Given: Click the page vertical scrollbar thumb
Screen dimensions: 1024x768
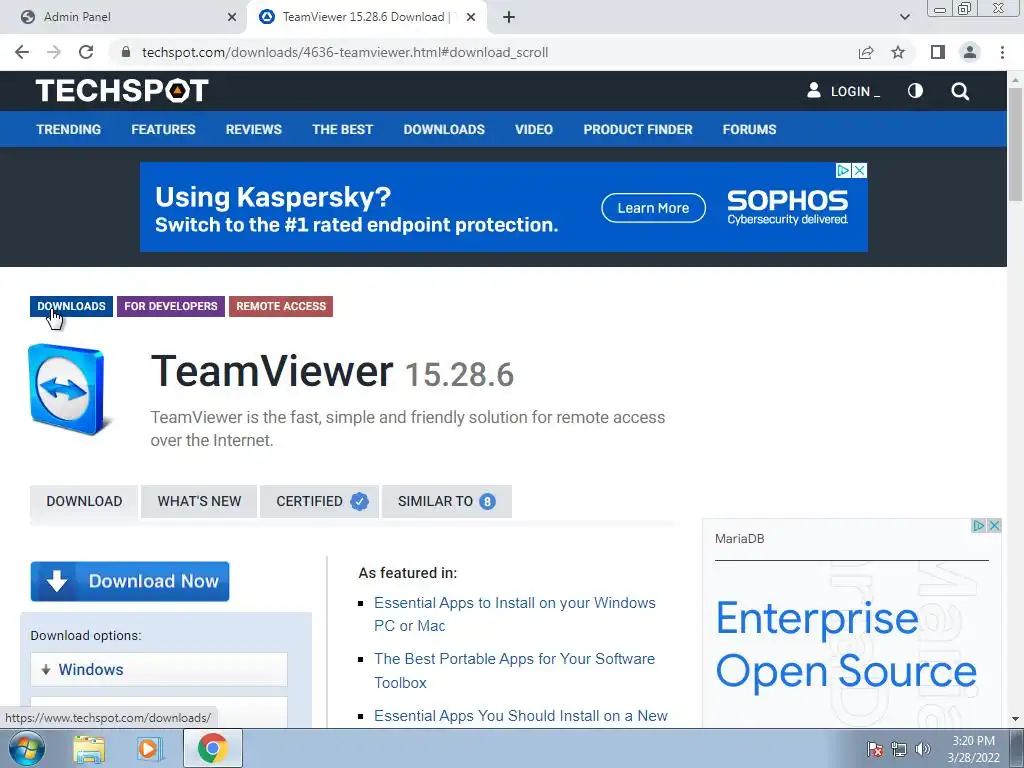Looking at the screenshot, I should tap(1015, 145).
